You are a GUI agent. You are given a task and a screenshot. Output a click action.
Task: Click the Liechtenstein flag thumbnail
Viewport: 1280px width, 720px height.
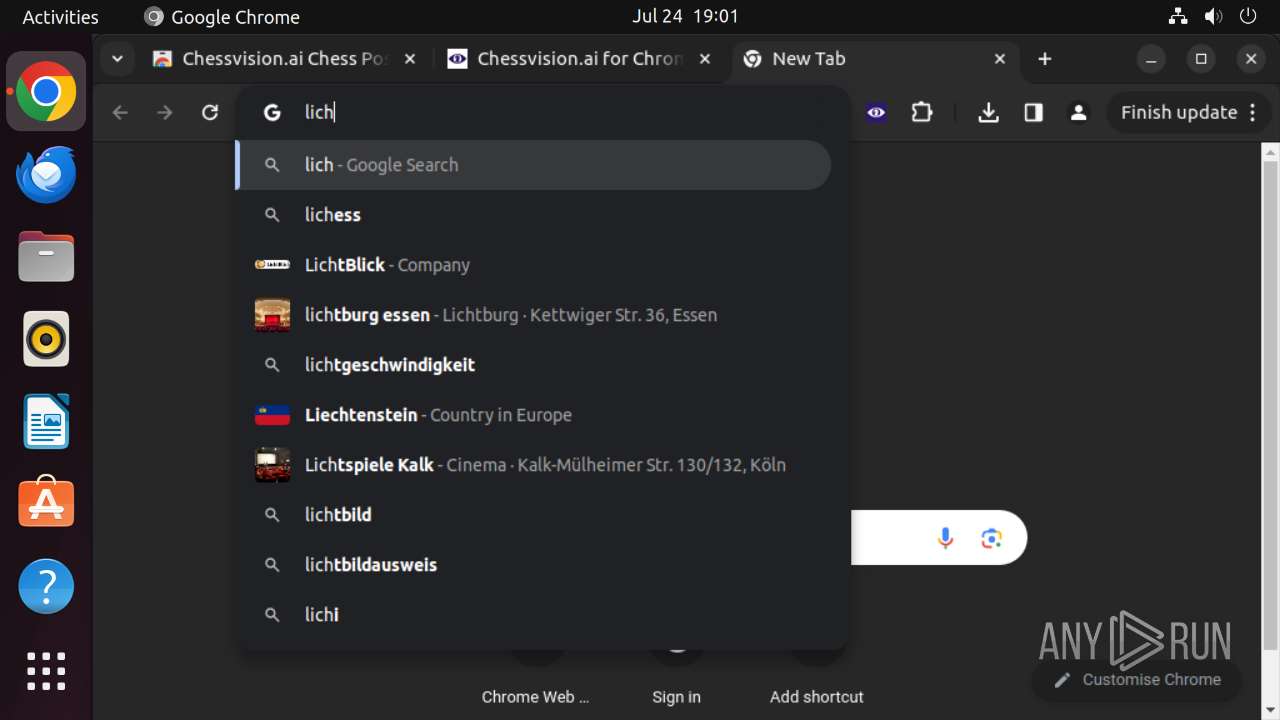272,415
